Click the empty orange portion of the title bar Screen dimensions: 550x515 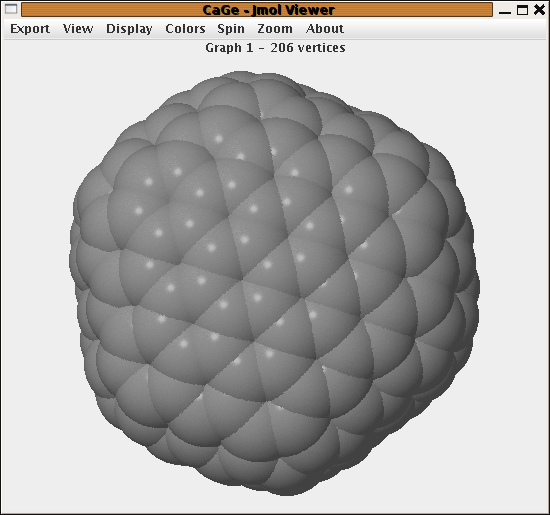tap(105, 10)
